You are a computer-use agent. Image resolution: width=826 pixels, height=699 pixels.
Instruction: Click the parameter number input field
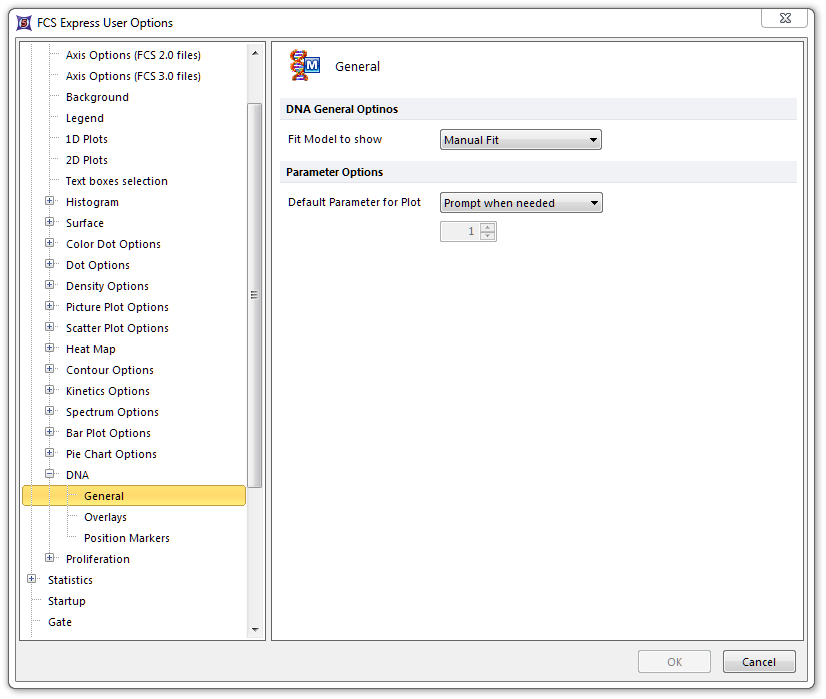460,231
